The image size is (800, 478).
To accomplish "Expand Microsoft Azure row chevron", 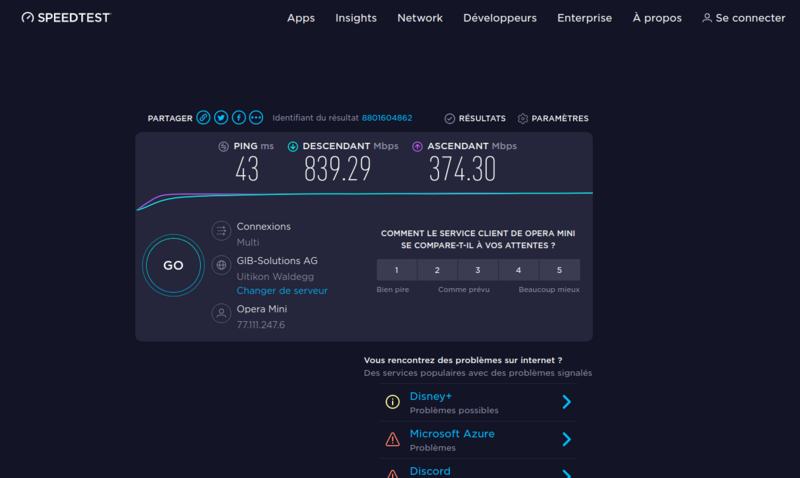I will (566, 439).
